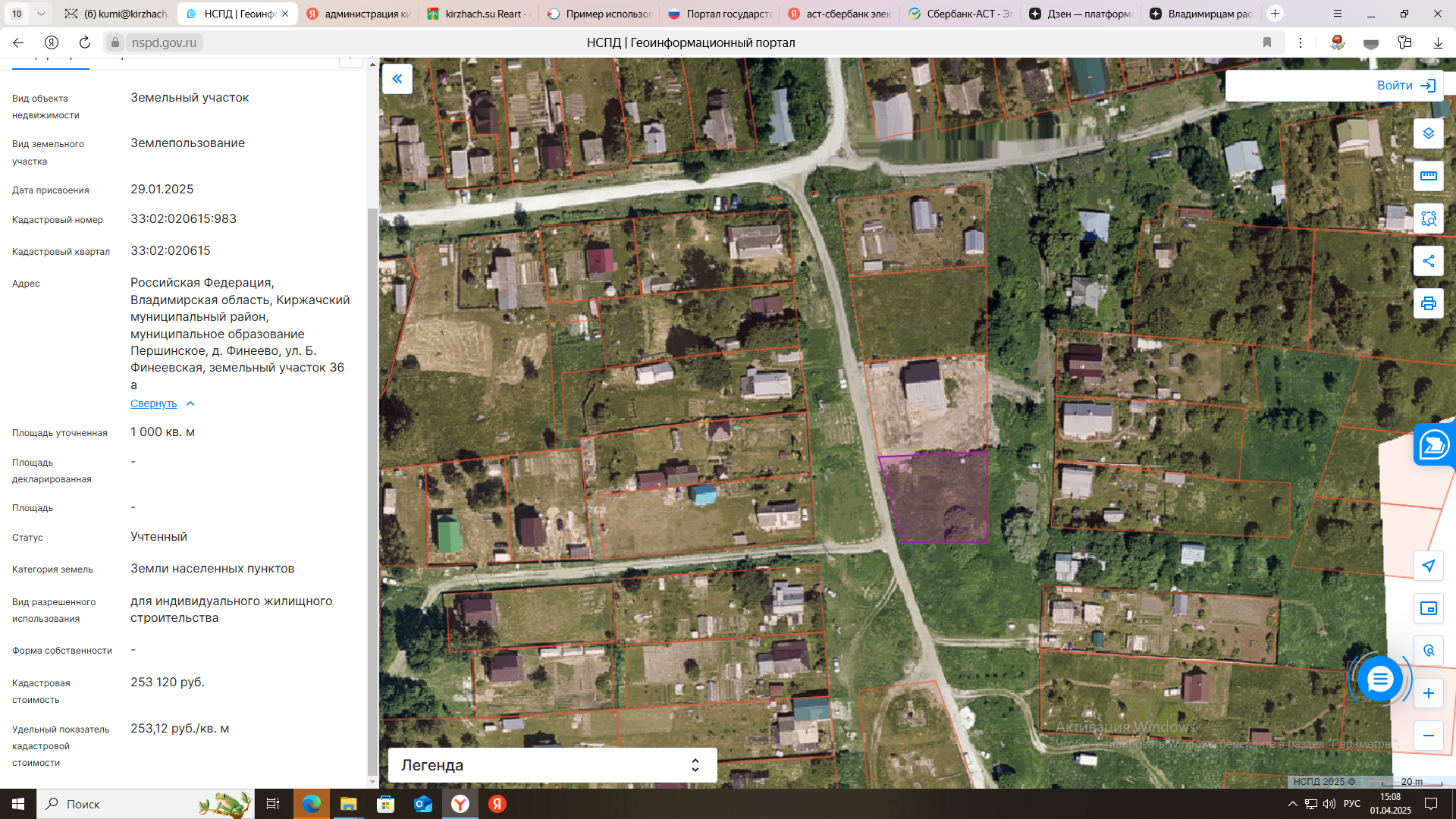Screen dimensions: 1456x819
Task: Activate the area selection search tool
Action: (x=1428, y=218)
